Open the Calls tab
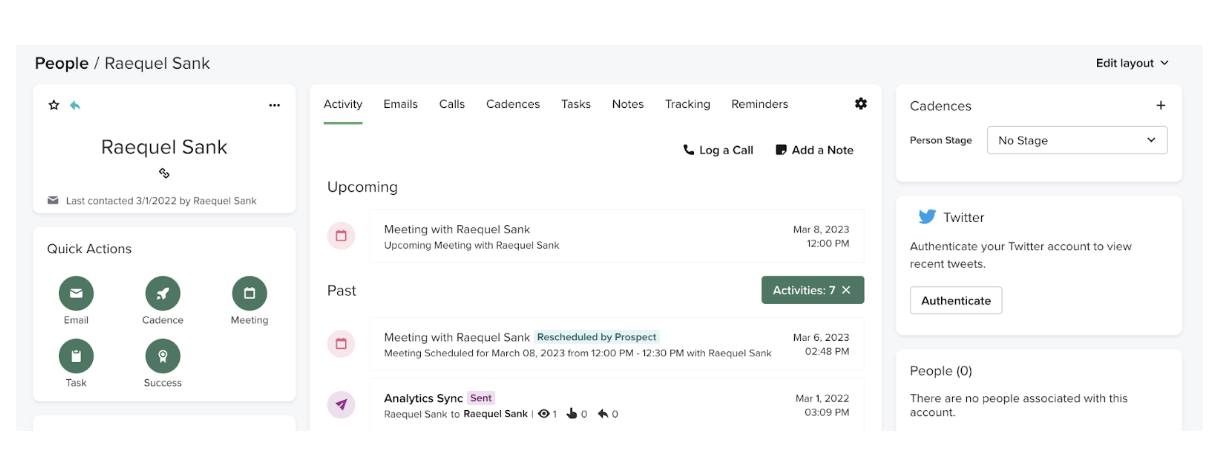 coord(452,104)
